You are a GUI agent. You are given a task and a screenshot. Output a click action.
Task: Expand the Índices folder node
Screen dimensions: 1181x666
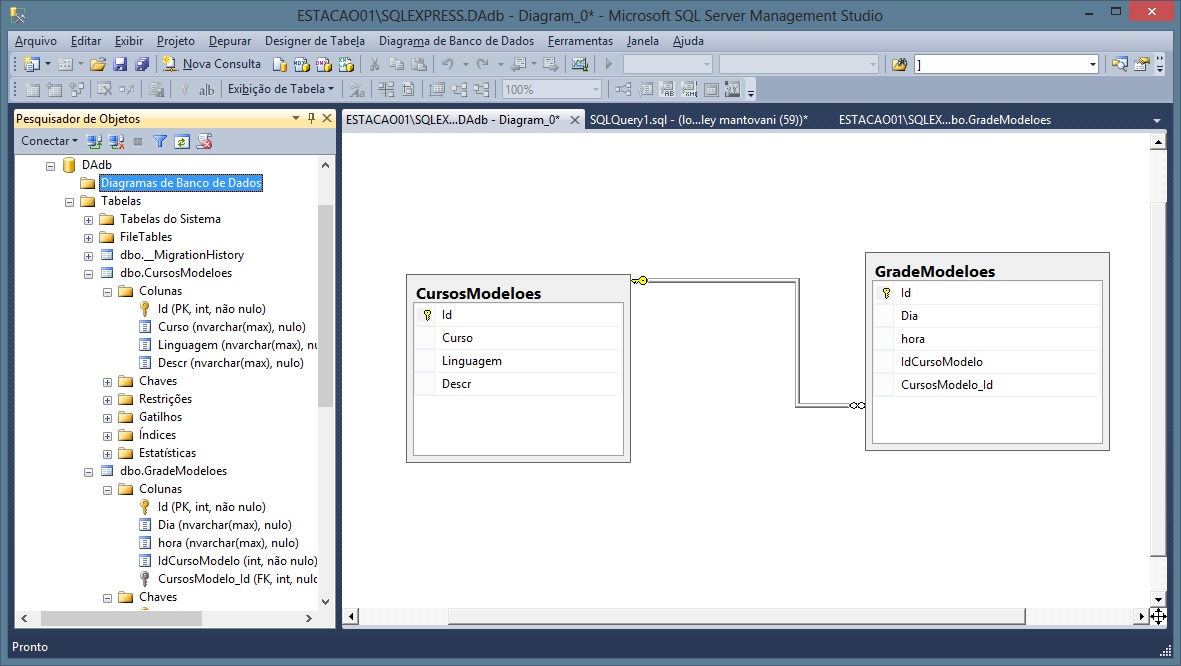pyautogui.click(x=108, y=435)
